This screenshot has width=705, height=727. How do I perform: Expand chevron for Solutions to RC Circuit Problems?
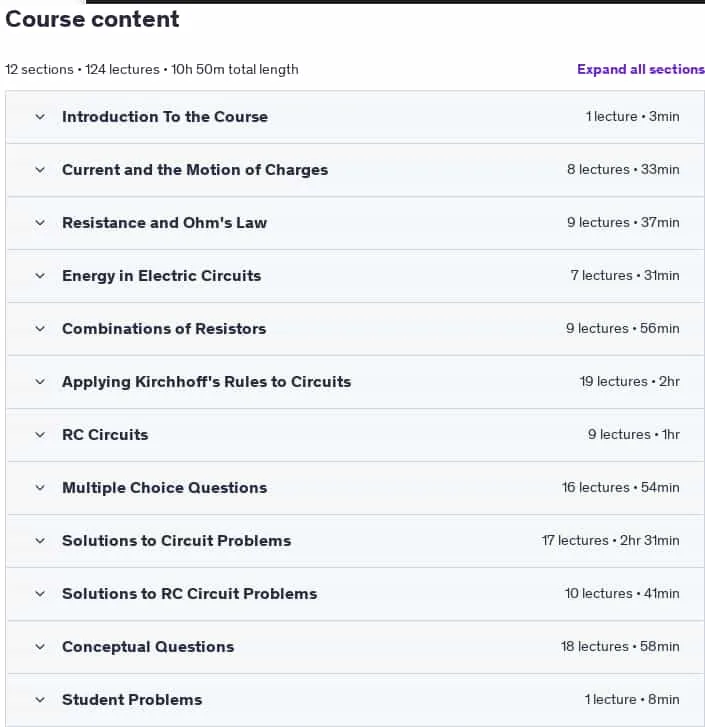point(40,594)
